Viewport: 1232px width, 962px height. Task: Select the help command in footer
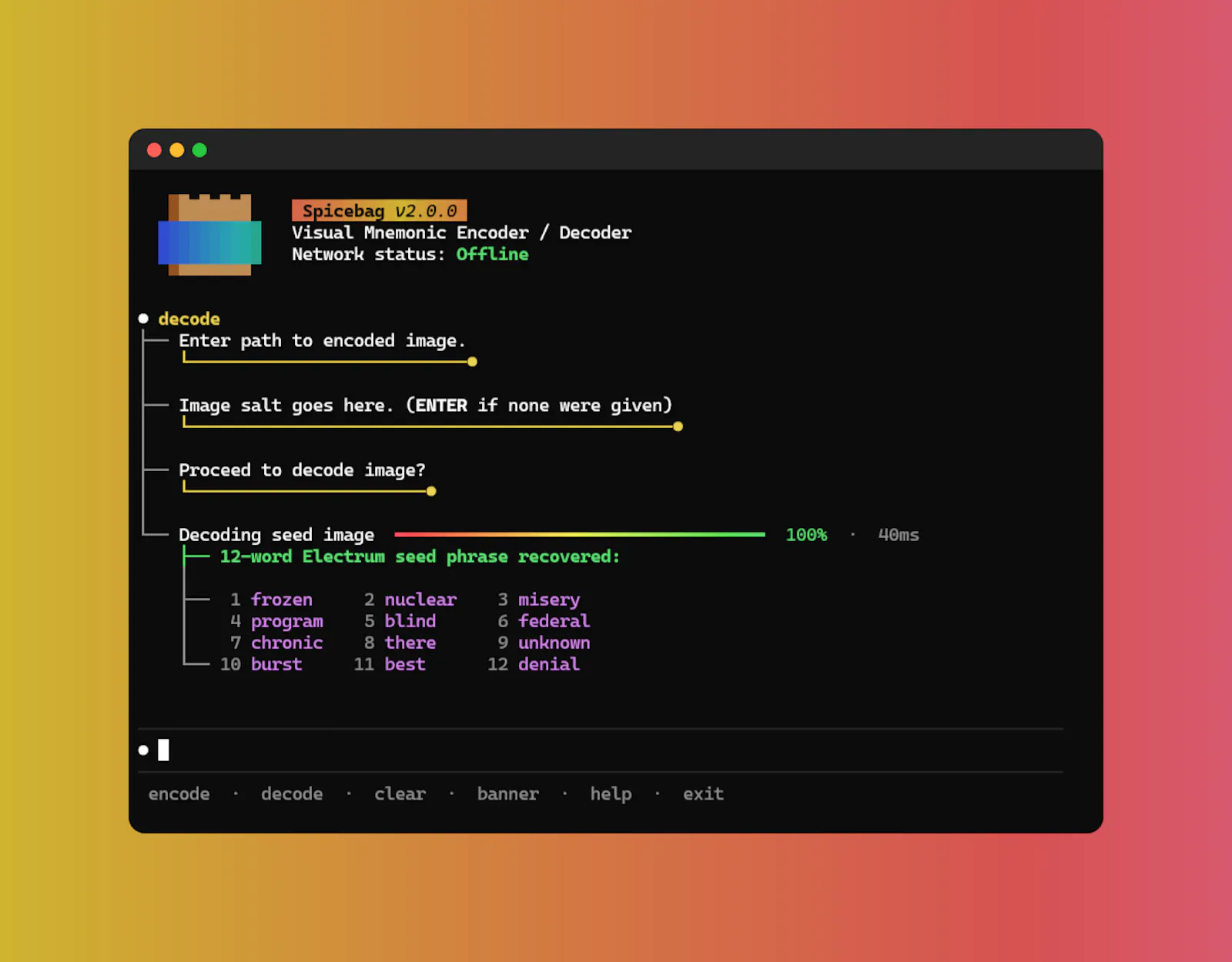611,794
